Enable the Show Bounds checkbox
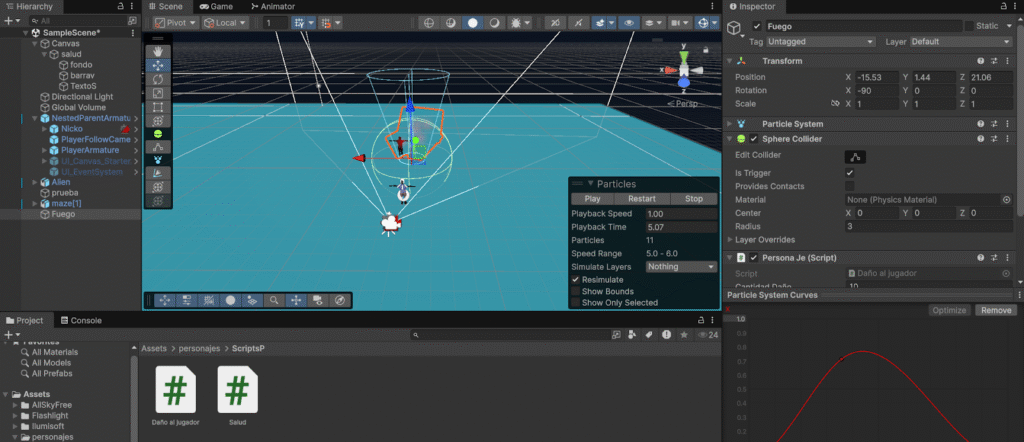Screen dimensions: 1024x442 coord(575,292)
